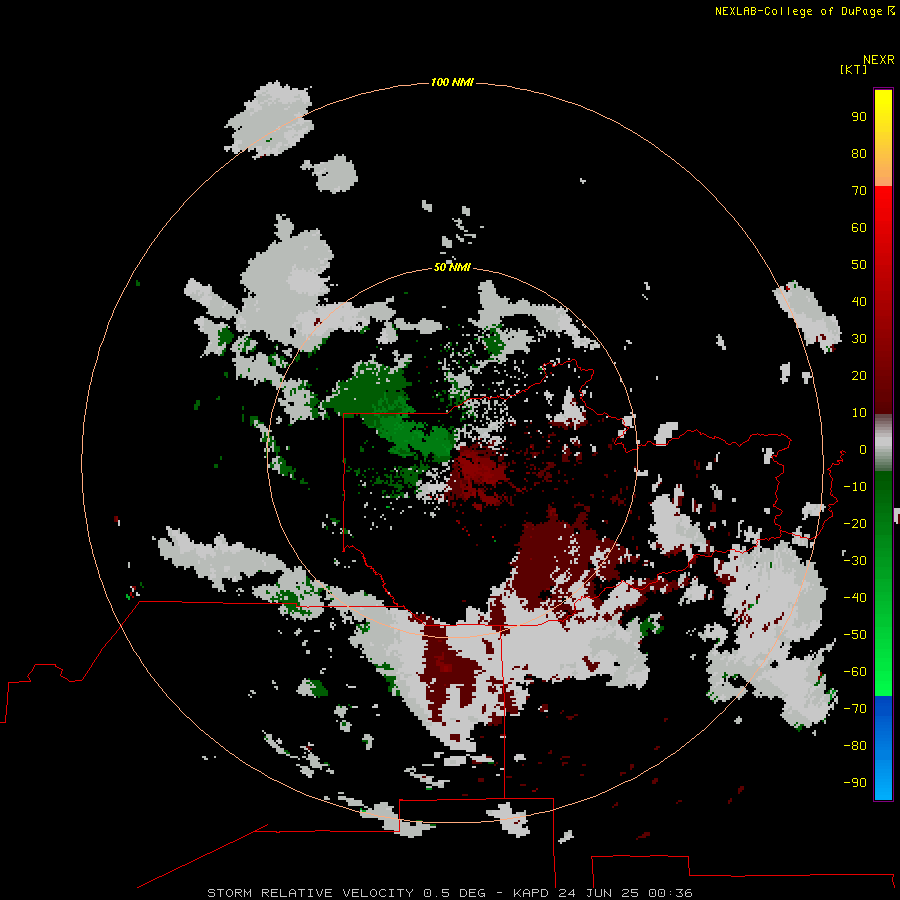
Task: Click the -60 knot scale label
Action: click(x=855, y=672)
